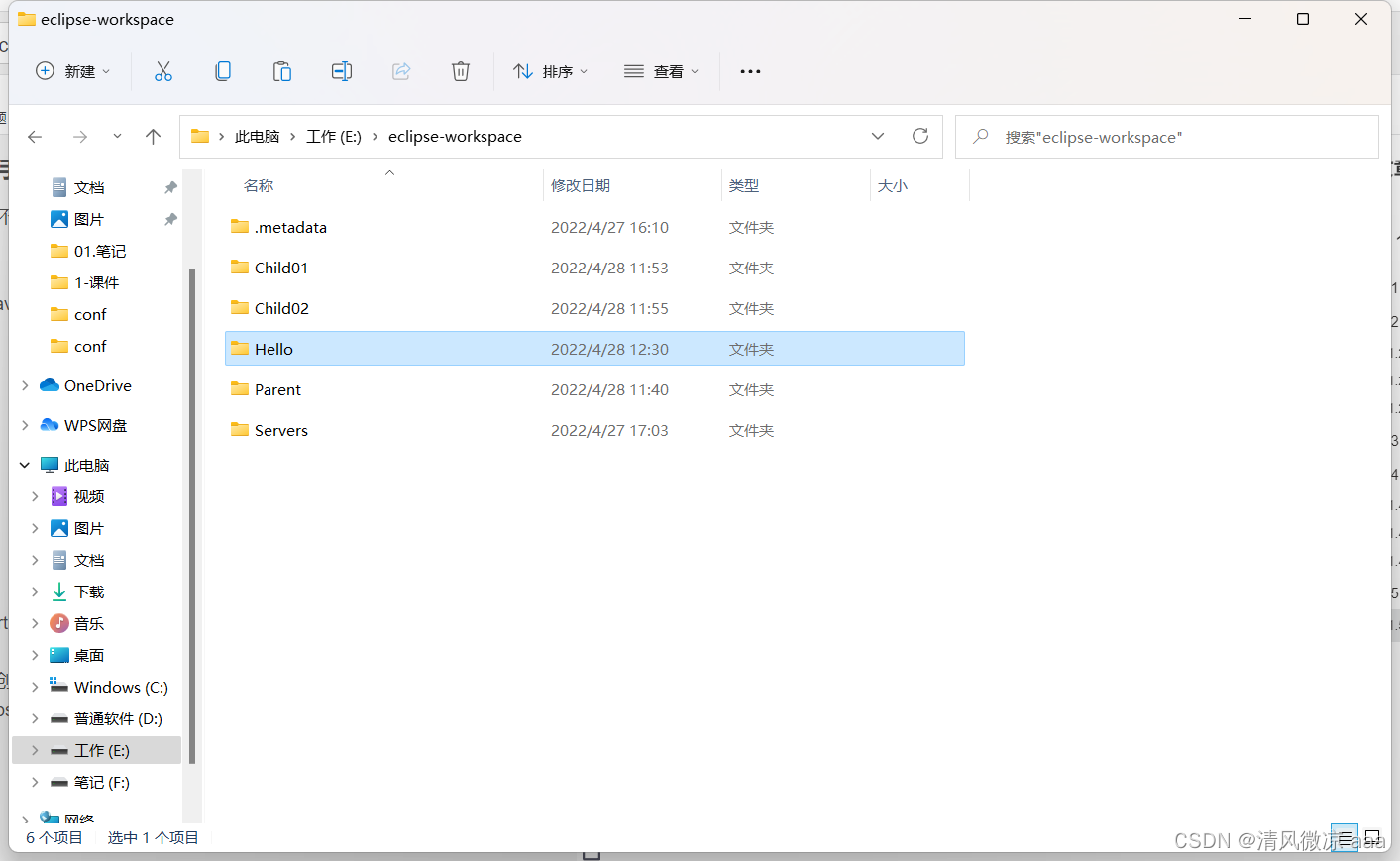Expand the 普通软件 (D:) drive node
The width and height of the screenshot is (1400, 861).
pyautogui.click(x=35, y=718)
